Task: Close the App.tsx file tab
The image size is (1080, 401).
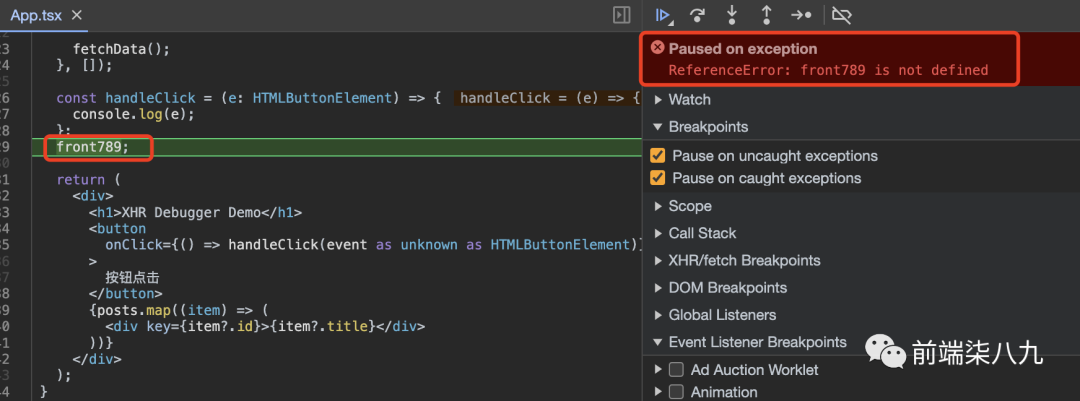Action: 77,15
